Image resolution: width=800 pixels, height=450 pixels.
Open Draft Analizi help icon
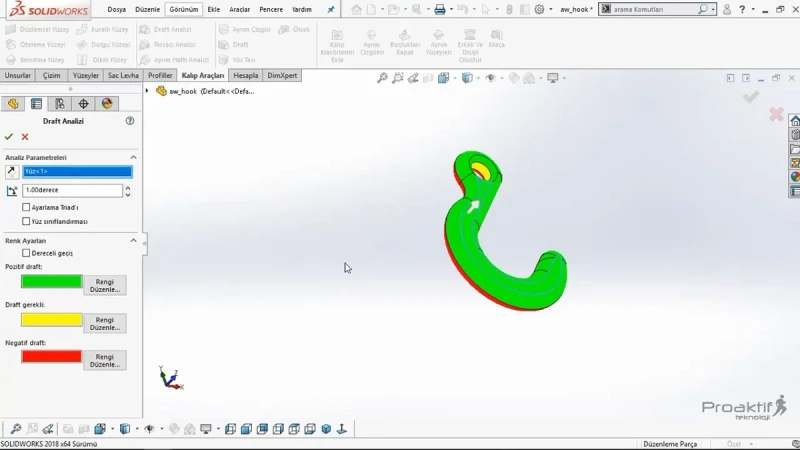pos(130,121)
